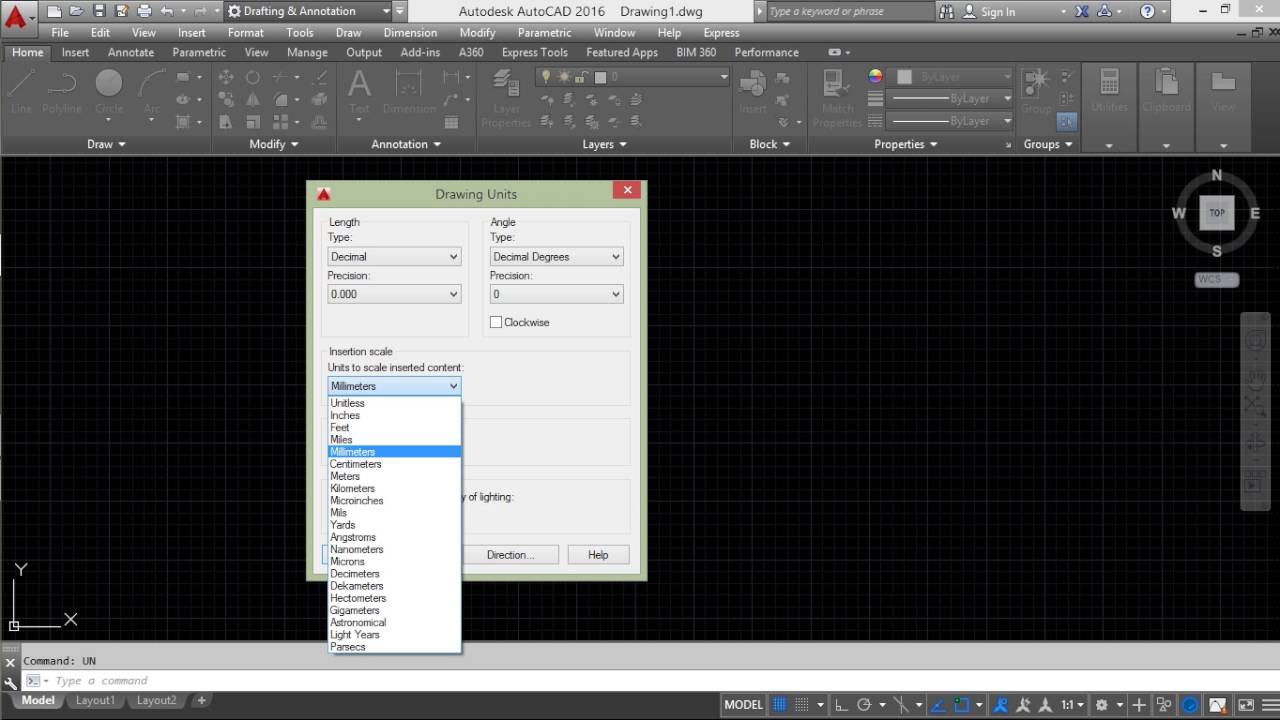Viewport: 1280px width, 720px height.
Task: Expand the Draw panel
Action: coord(107,144)
